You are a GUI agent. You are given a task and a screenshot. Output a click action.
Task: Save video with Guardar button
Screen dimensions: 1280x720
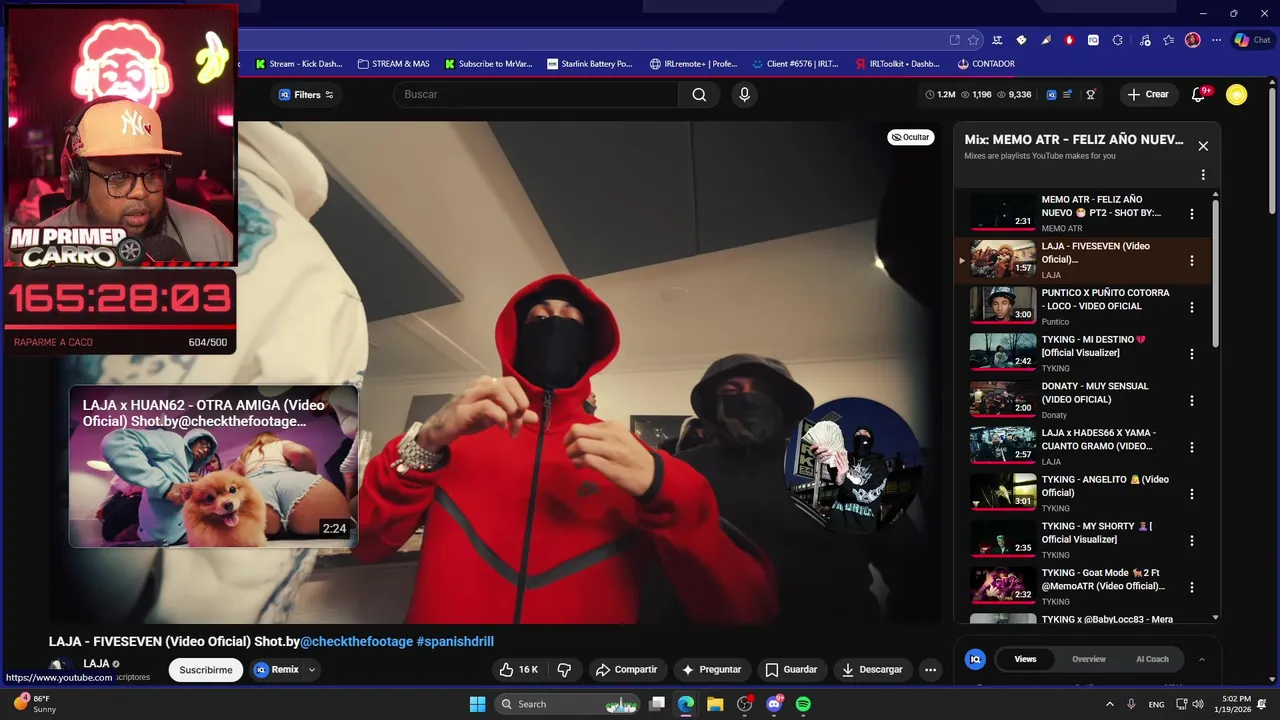click(x=791, y=670)
